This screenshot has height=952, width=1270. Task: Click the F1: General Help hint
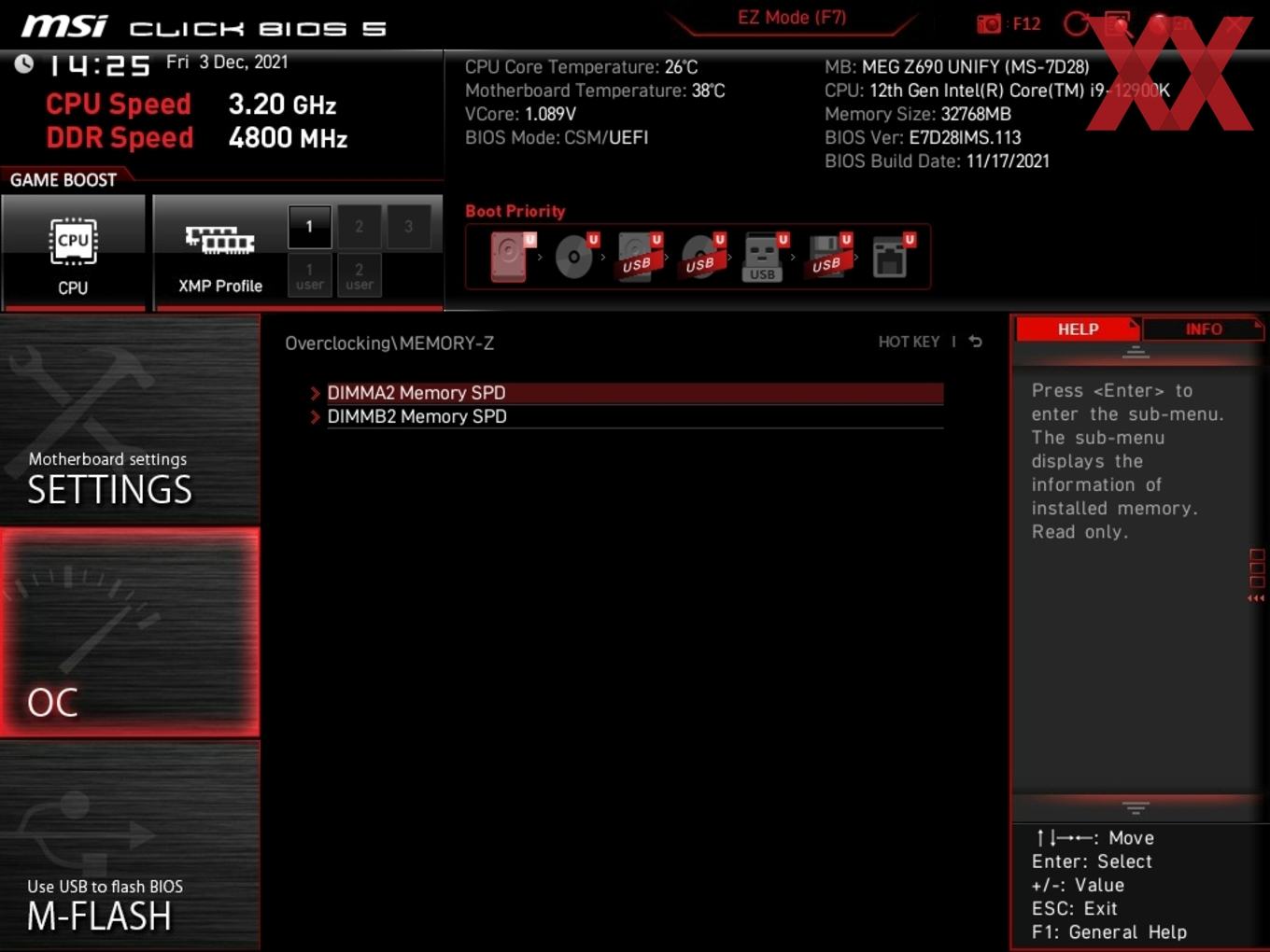1109,931
